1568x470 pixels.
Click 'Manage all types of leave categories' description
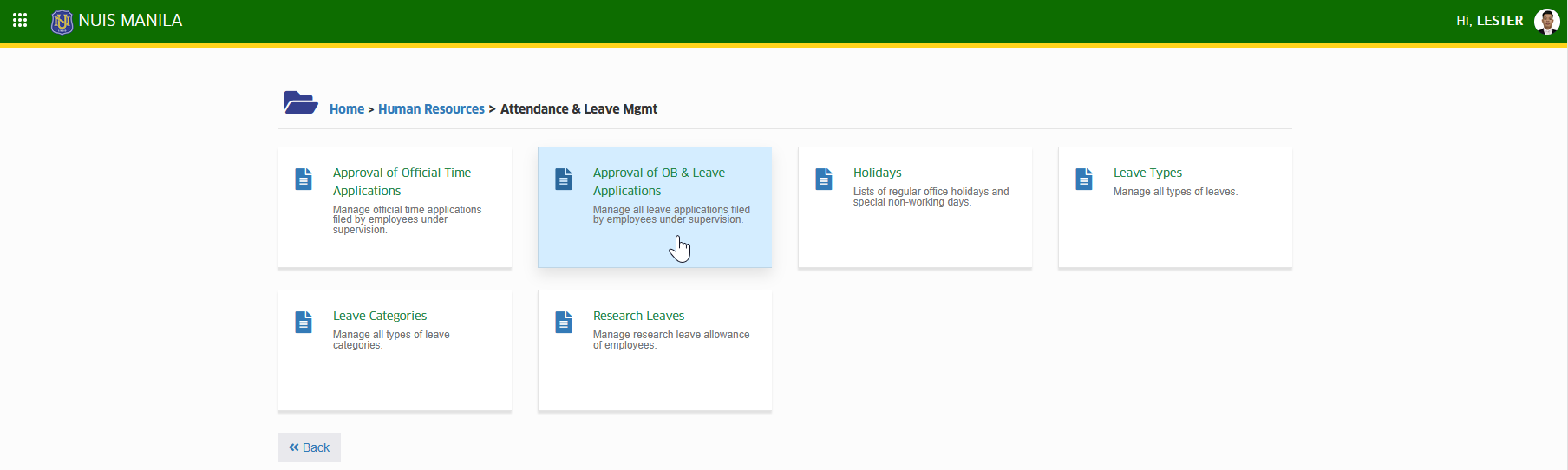coord(391,340)
